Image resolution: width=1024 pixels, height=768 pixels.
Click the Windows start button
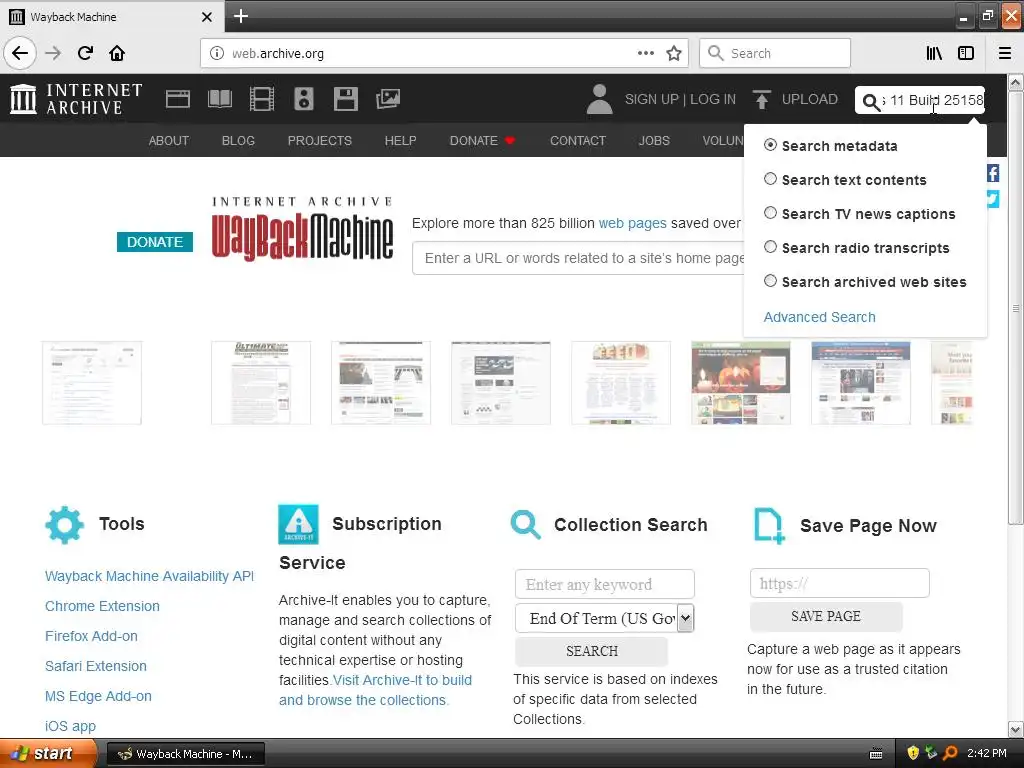point(46,753)
